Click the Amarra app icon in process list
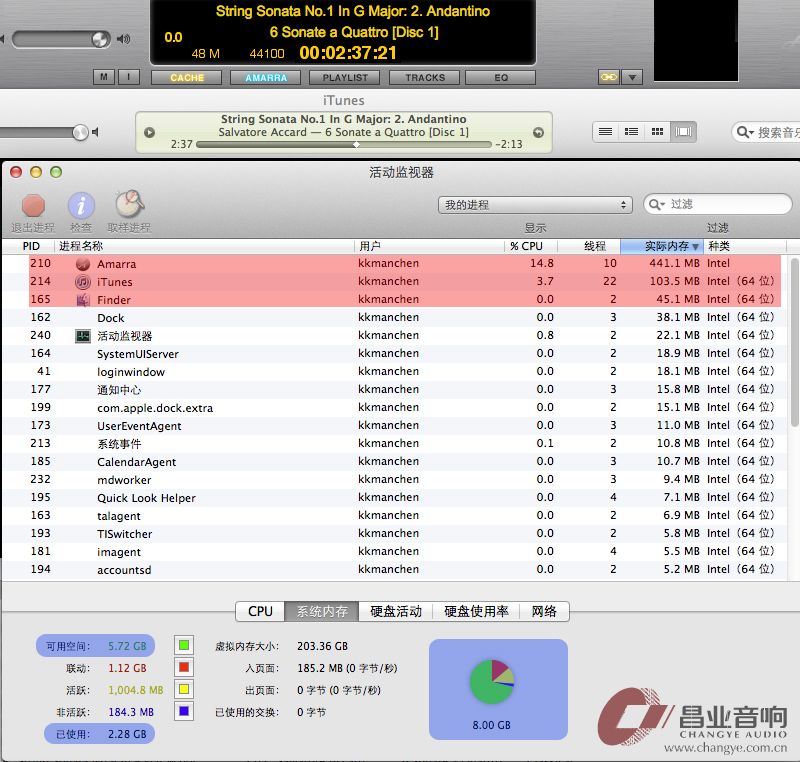Viewport: 800px width, 762px height. (83, 264)
